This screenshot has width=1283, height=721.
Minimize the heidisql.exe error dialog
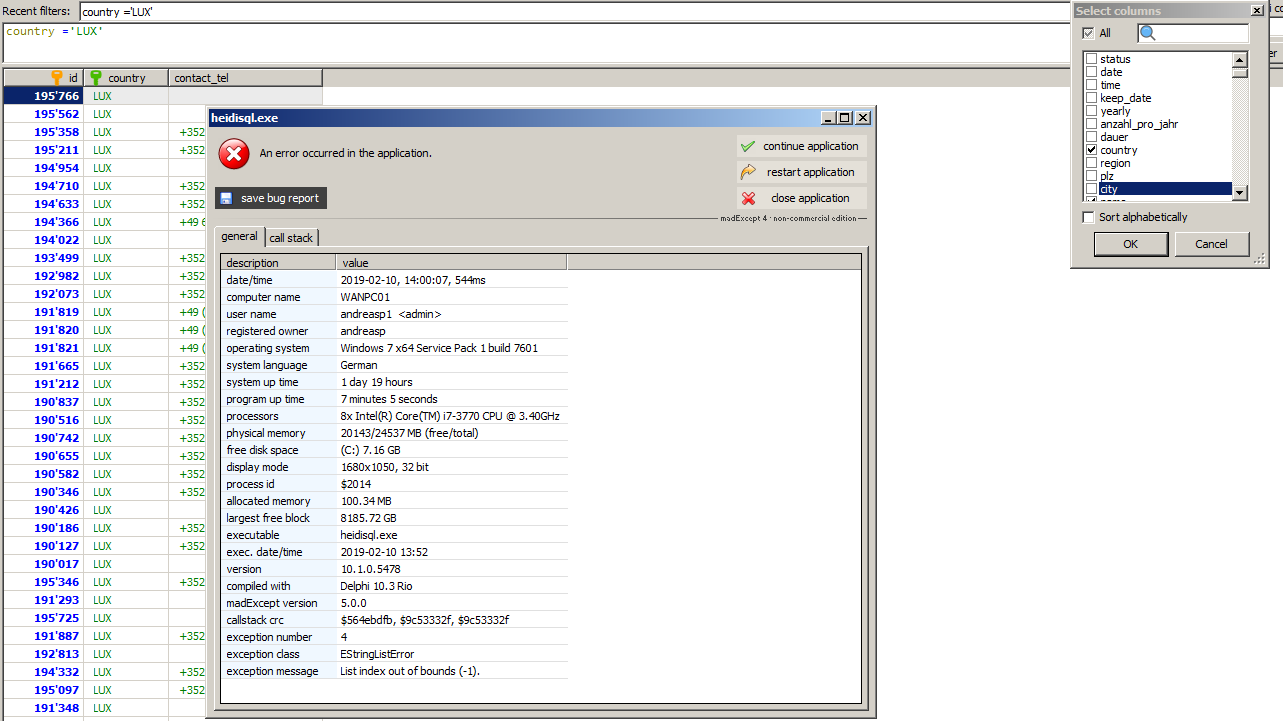click(829, 118)
